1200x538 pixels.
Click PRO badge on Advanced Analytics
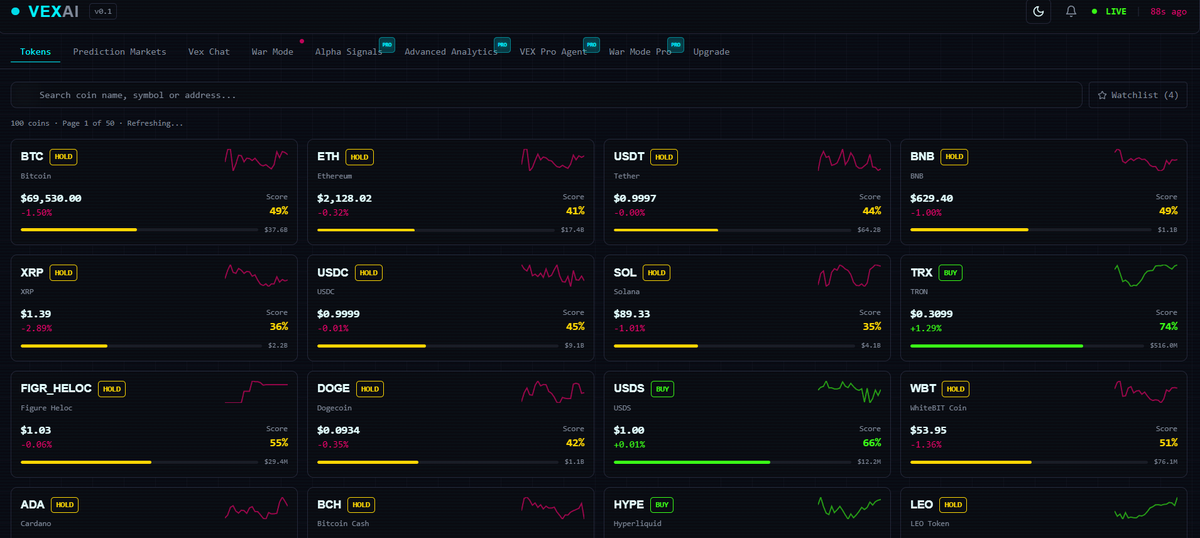[502, 44]
